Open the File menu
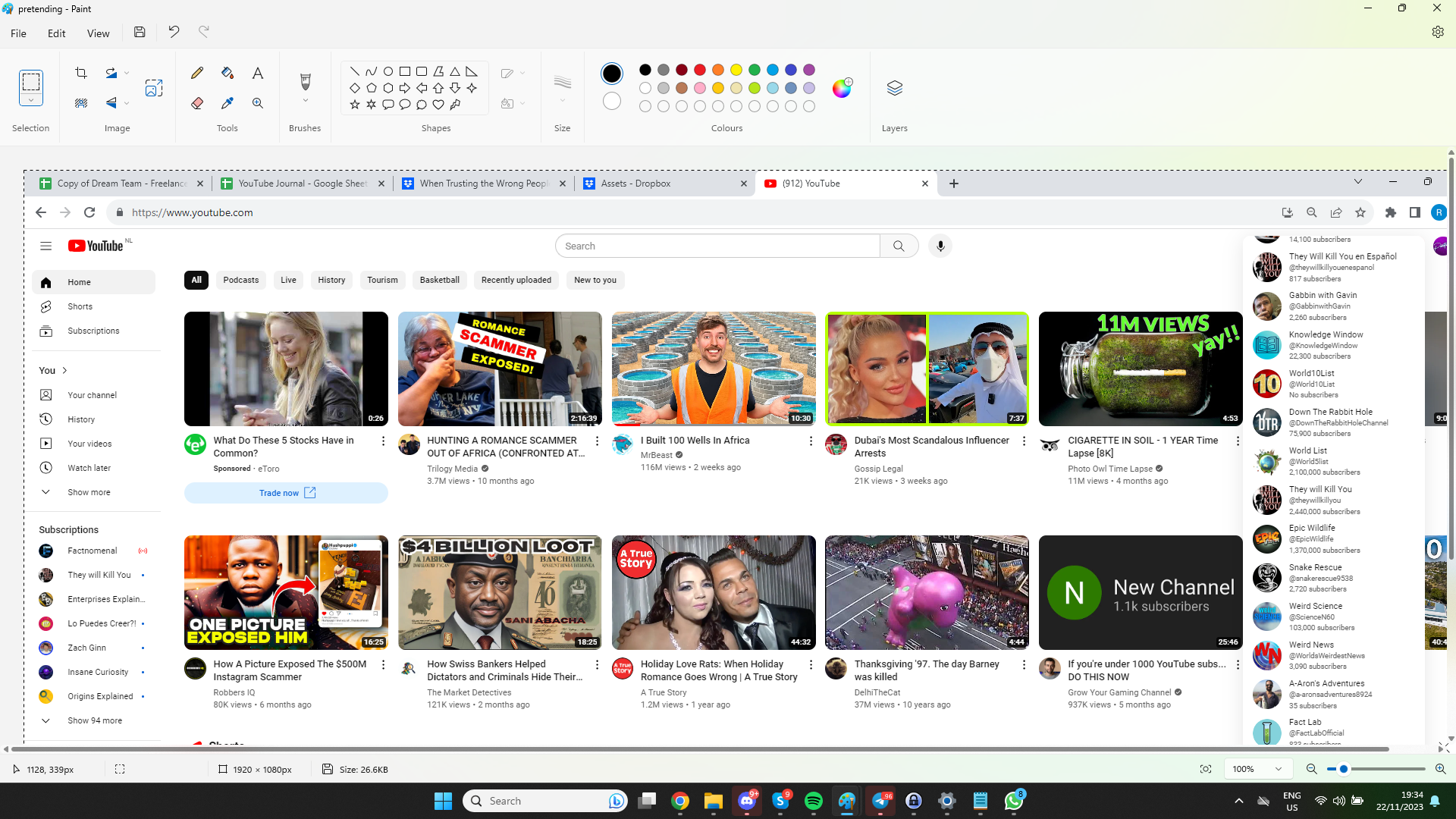1456x819 pixels. [x=18, y=33]
